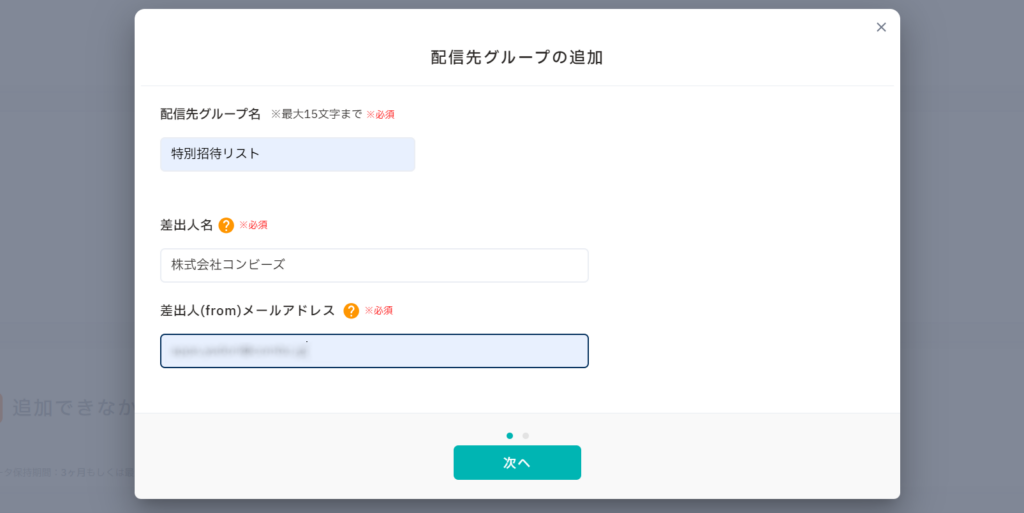Click the dimmed small text at bottom left

click(66, 471)
